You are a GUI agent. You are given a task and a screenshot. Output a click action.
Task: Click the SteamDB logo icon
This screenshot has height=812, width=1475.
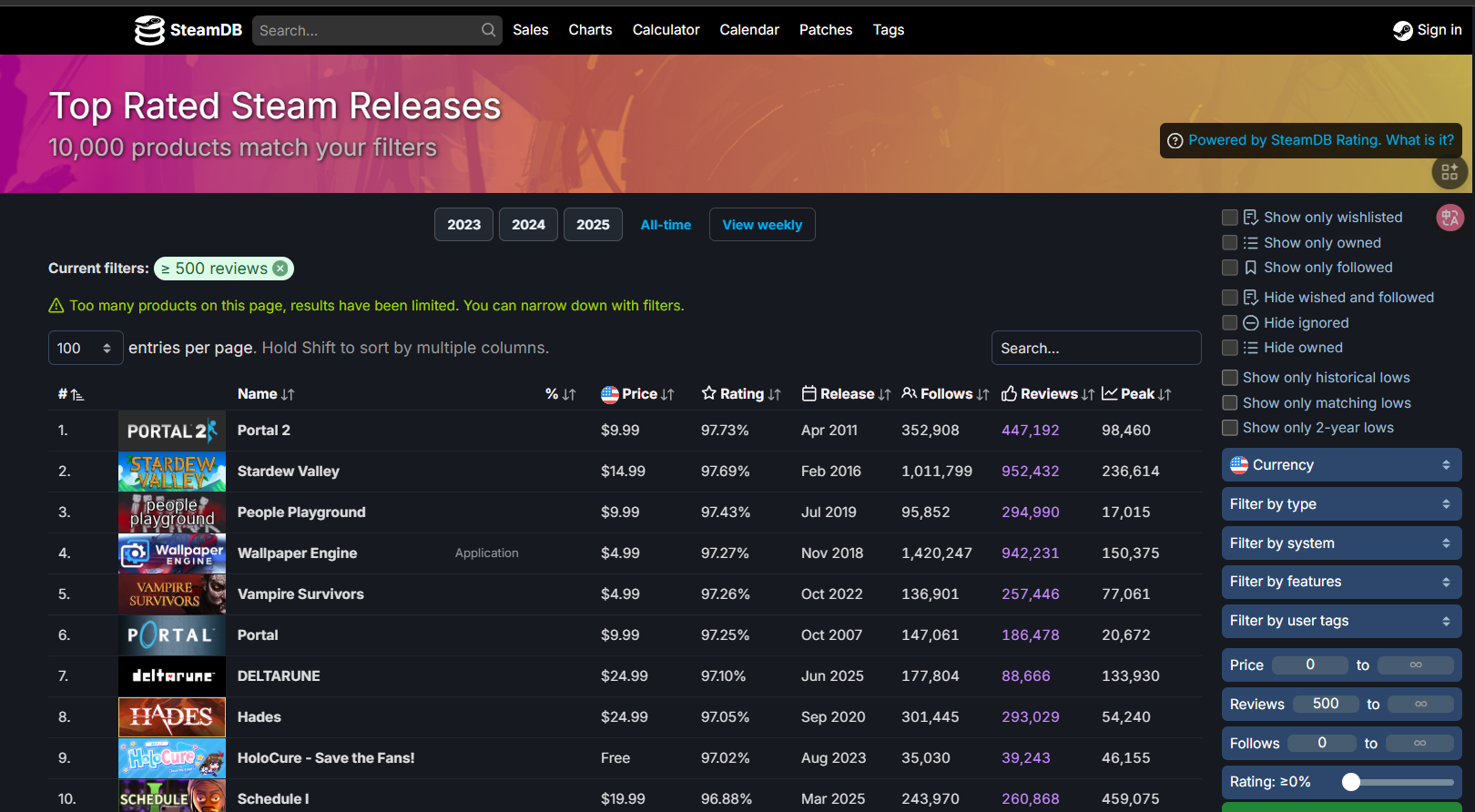click(149, 30)
